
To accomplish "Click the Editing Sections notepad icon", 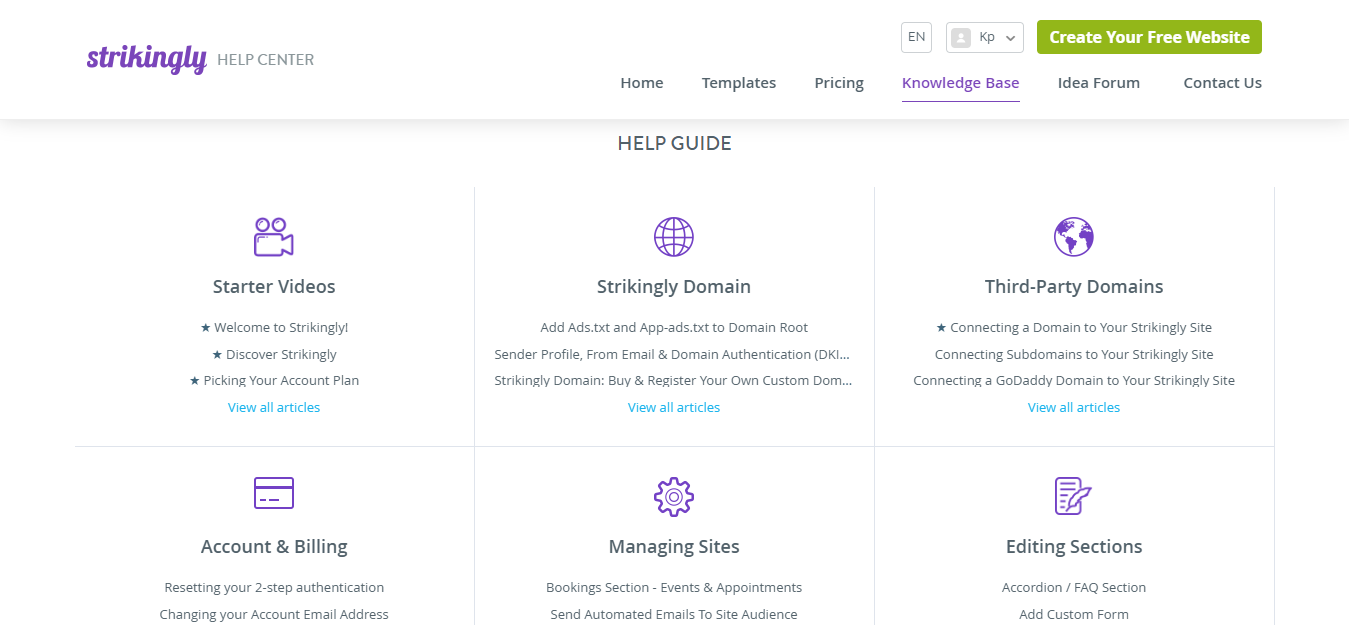I will (1073, 496).
